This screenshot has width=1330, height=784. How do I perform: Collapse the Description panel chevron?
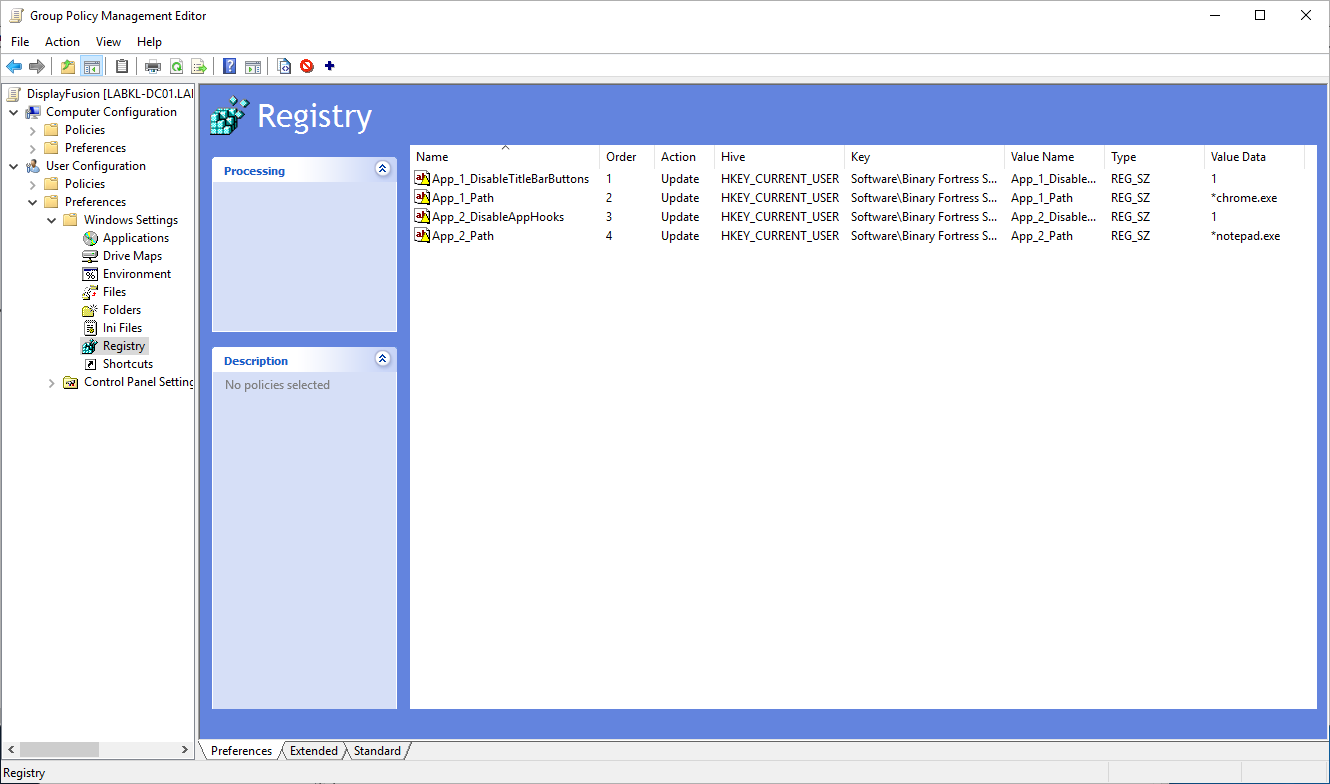click(382, 359)
